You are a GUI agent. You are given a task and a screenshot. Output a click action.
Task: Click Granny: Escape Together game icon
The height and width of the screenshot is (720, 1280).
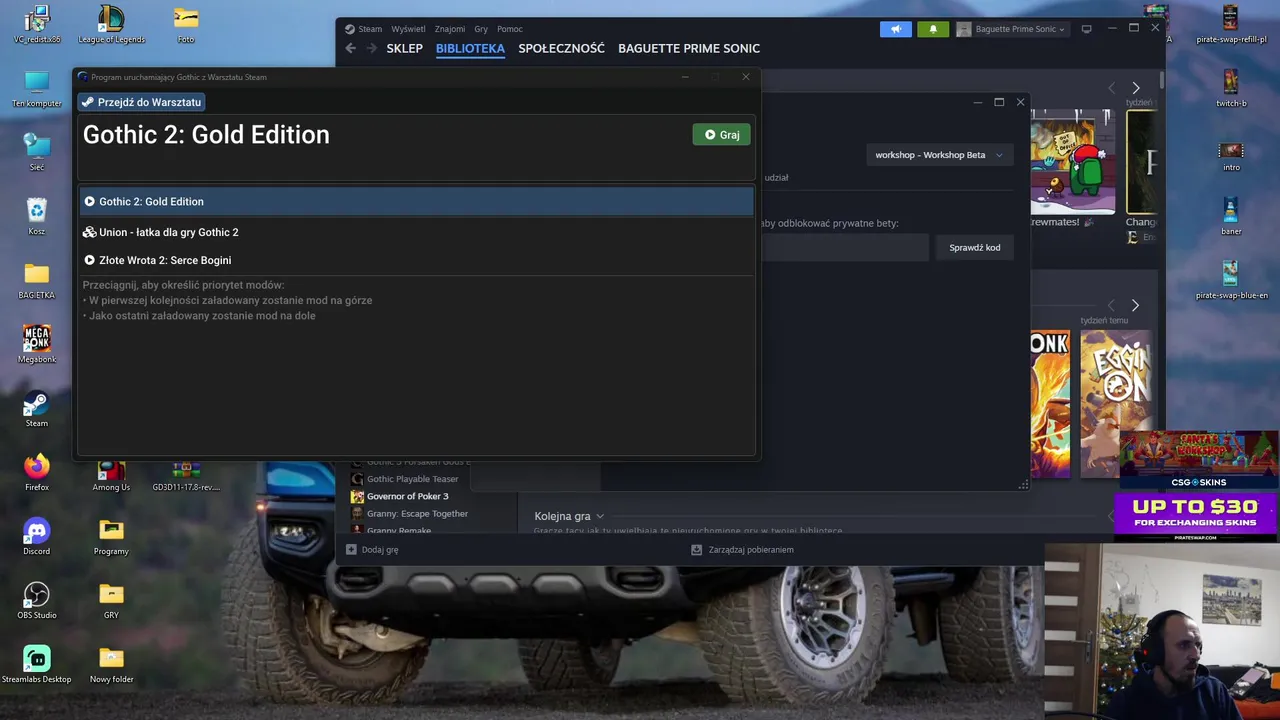click(x=357, y=514)
